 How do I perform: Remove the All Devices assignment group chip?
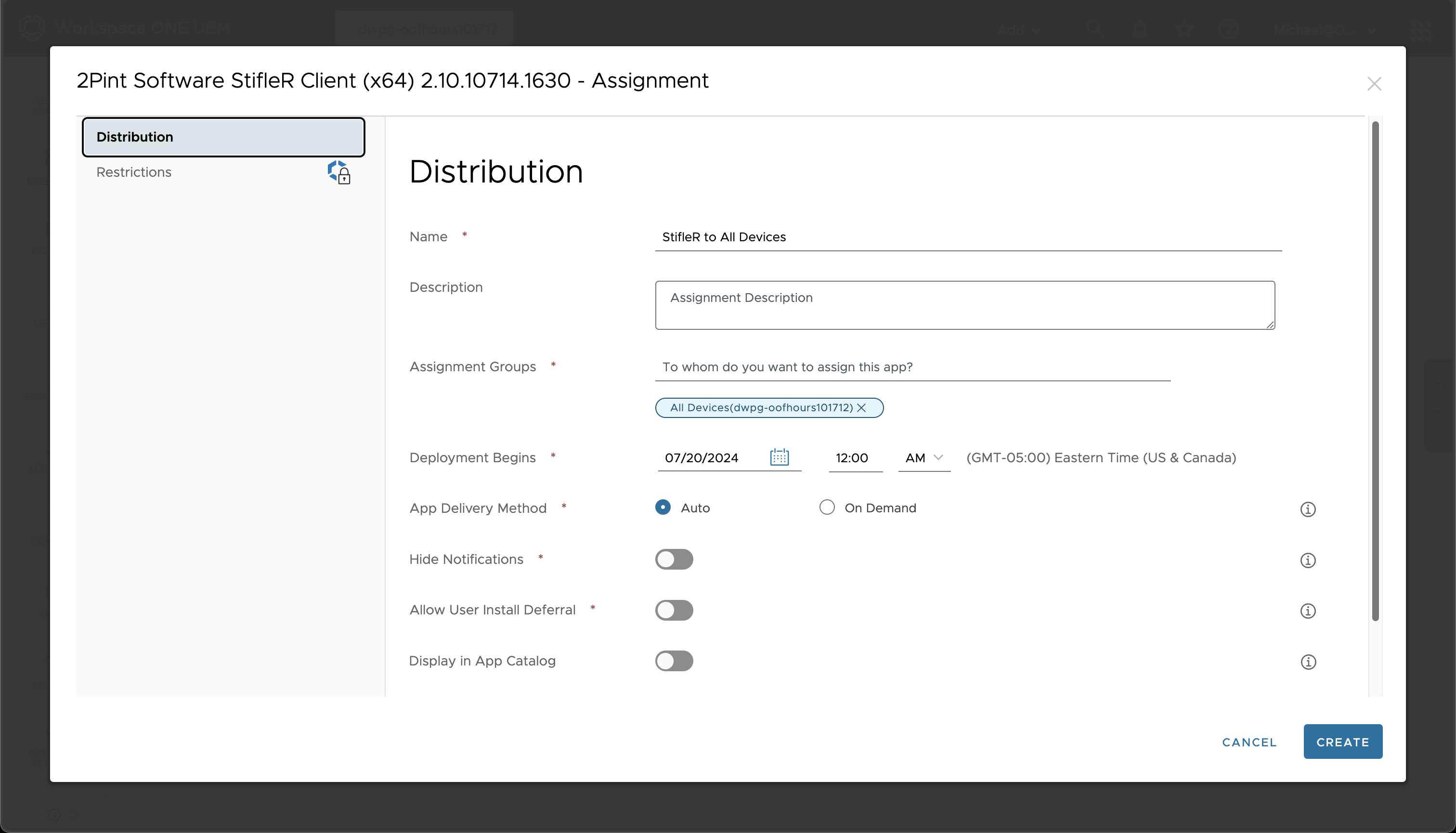(862, 407)
